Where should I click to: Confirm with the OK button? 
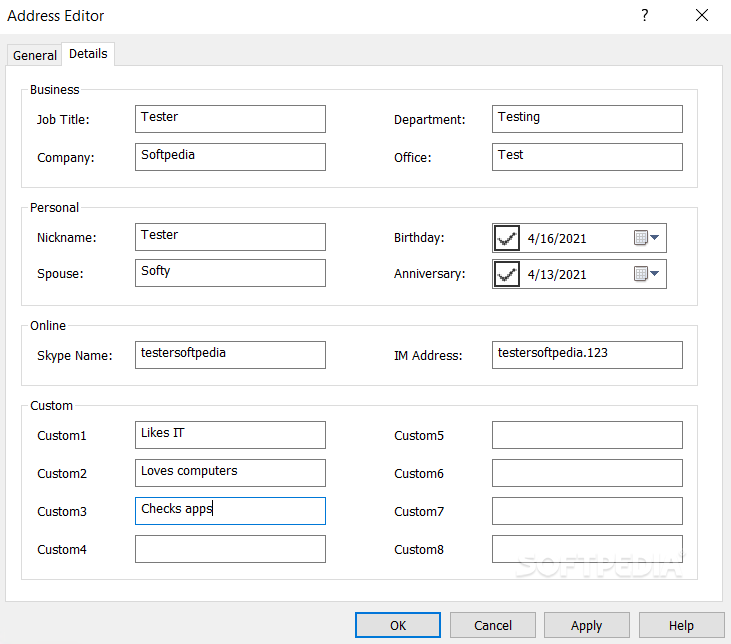point(398,625)
